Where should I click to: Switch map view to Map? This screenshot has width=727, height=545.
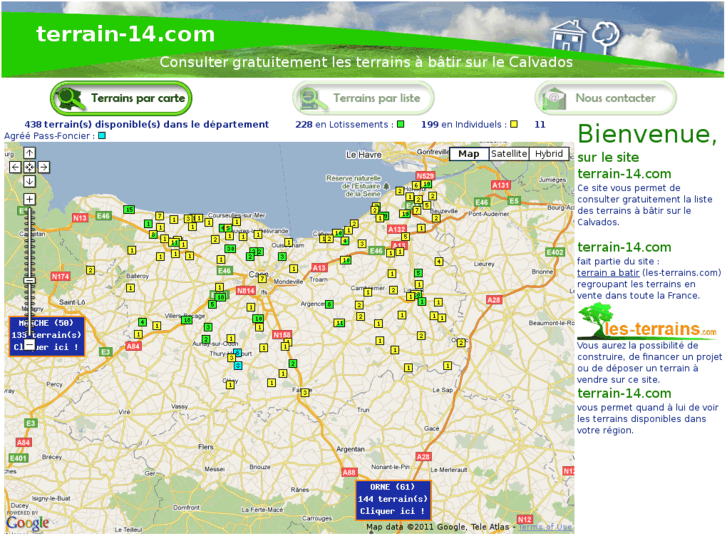coord(469,154)
